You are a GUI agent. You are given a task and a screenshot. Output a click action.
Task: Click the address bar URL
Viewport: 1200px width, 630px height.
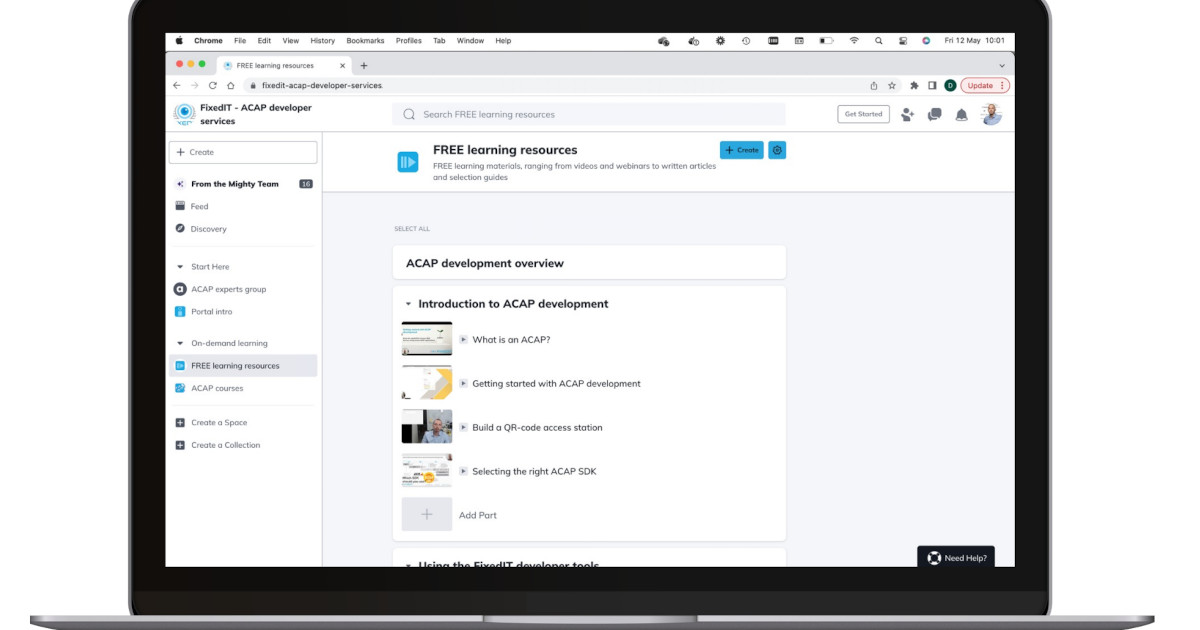(322, 86)
